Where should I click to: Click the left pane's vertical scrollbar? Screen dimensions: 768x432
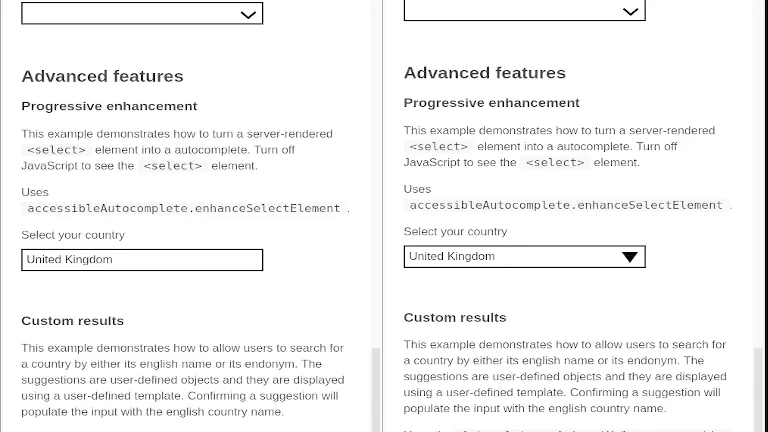pos(376,389)
